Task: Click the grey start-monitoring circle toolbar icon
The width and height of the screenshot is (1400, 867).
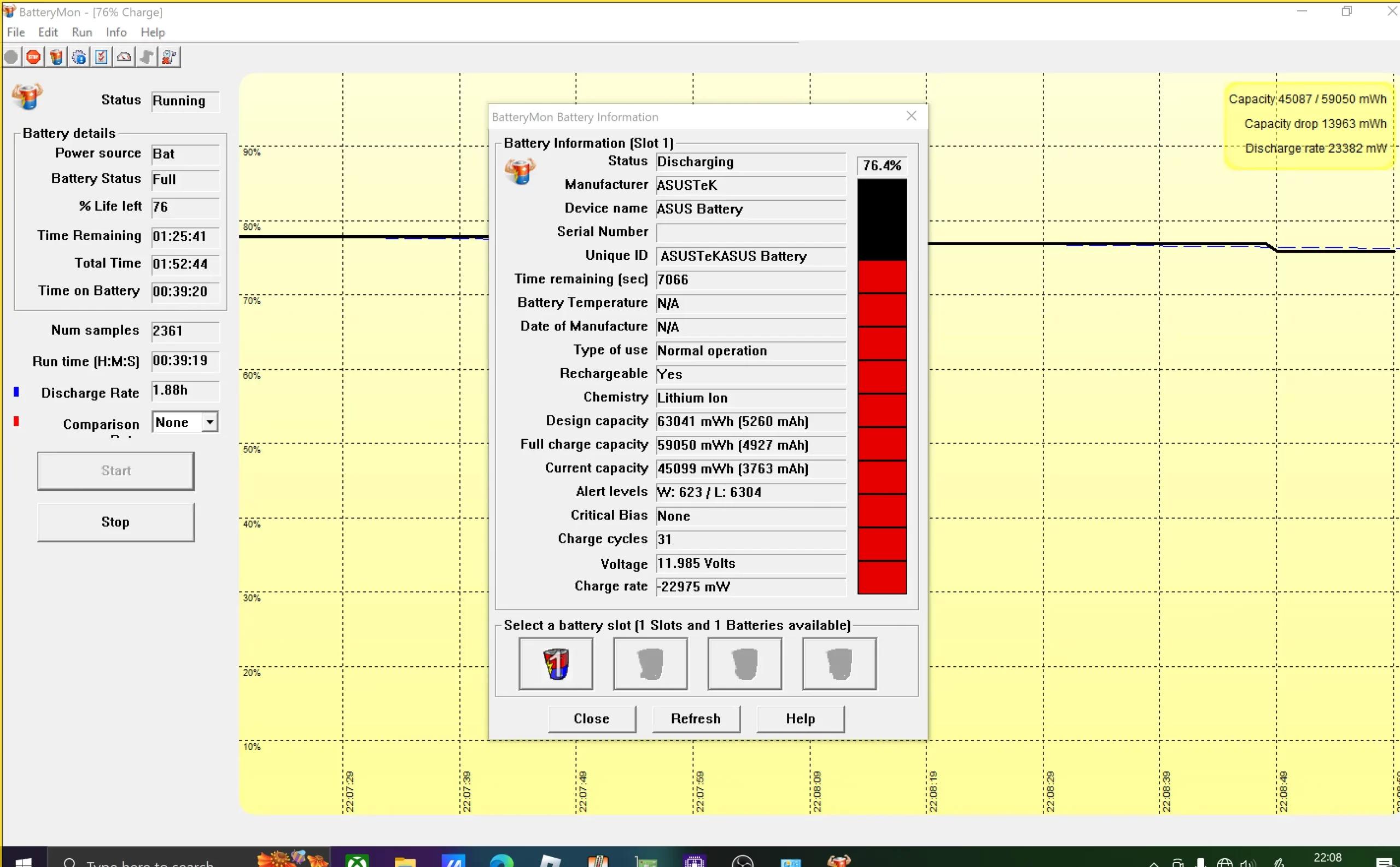Action: tap(11, 57)
